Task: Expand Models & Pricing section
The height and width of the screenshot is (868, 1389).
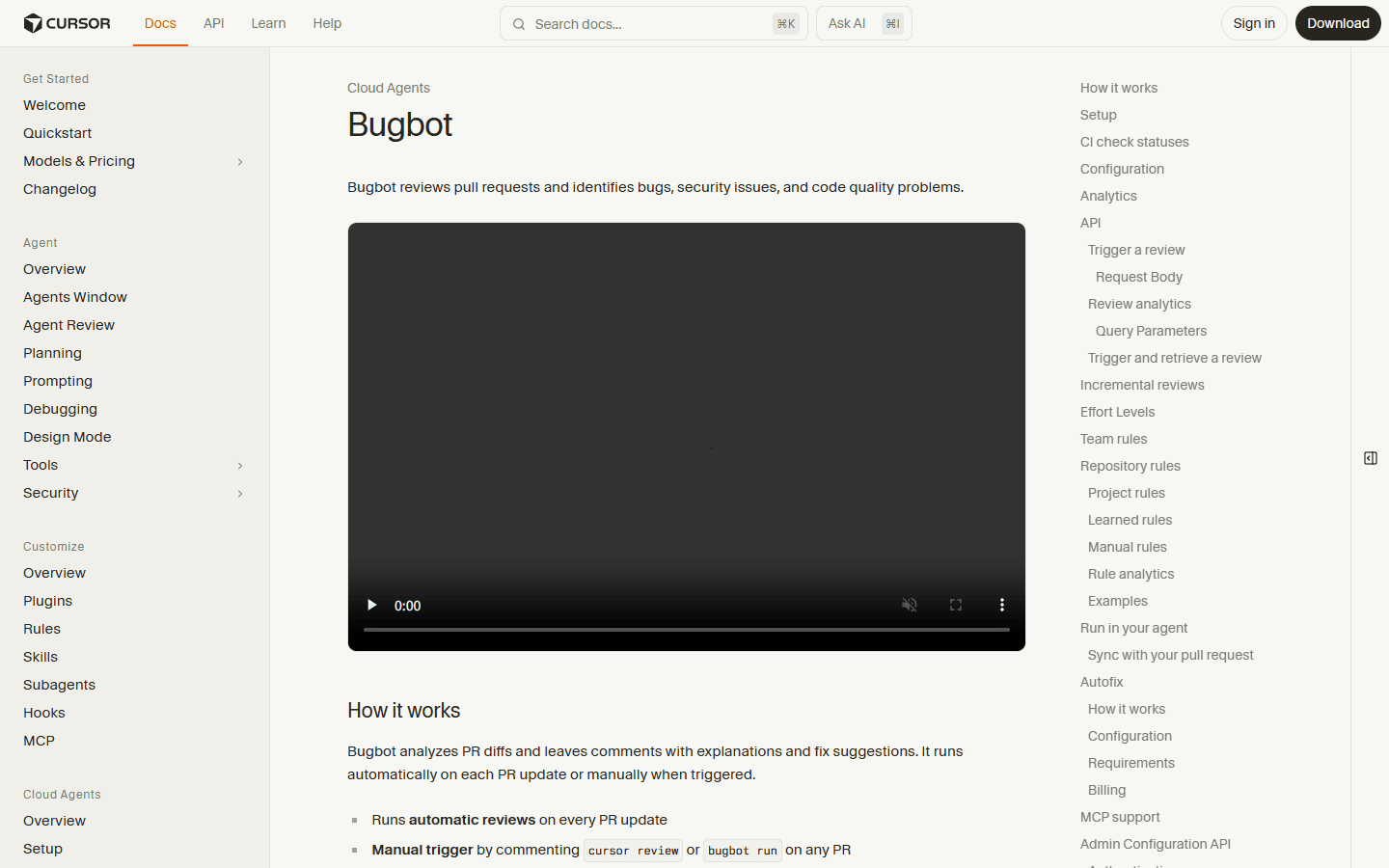Action: click(240, 162)
